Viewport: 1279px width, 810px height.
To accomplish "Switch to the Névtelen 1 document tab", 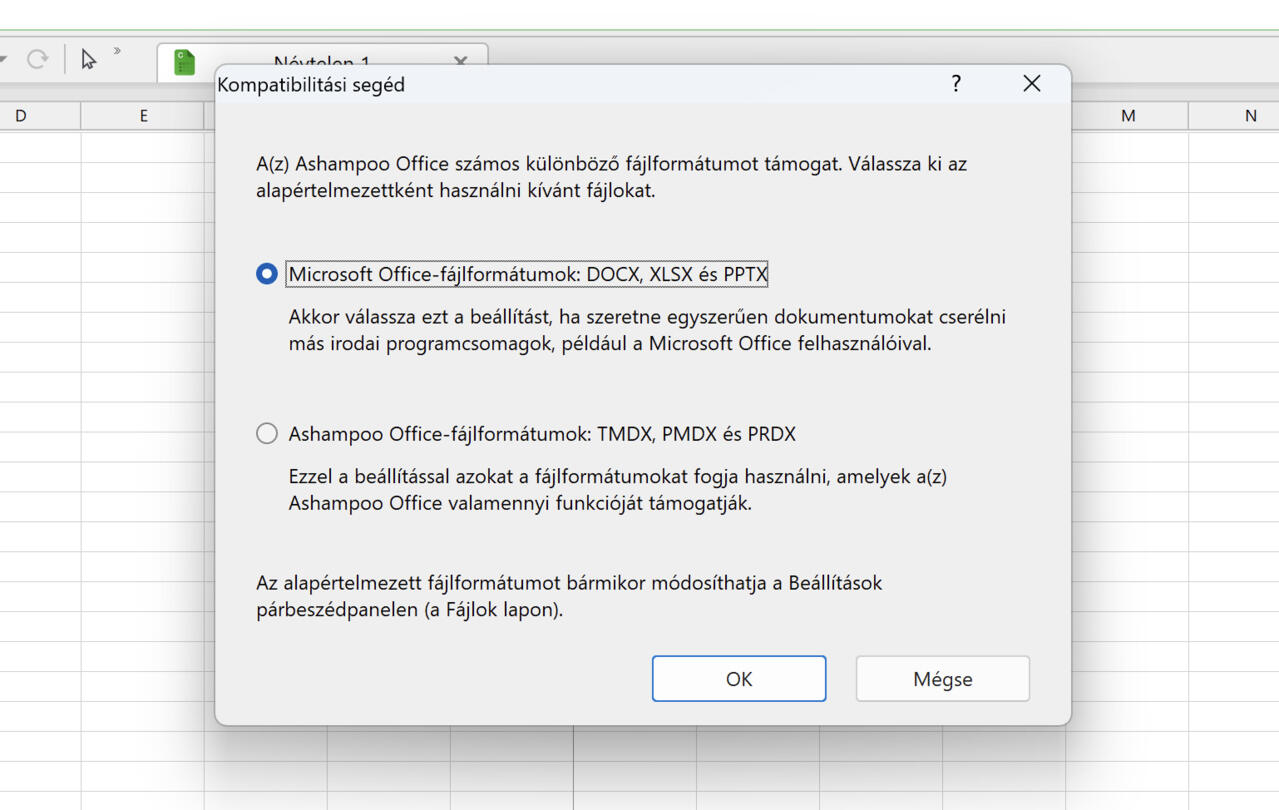I will pos(322,63).
